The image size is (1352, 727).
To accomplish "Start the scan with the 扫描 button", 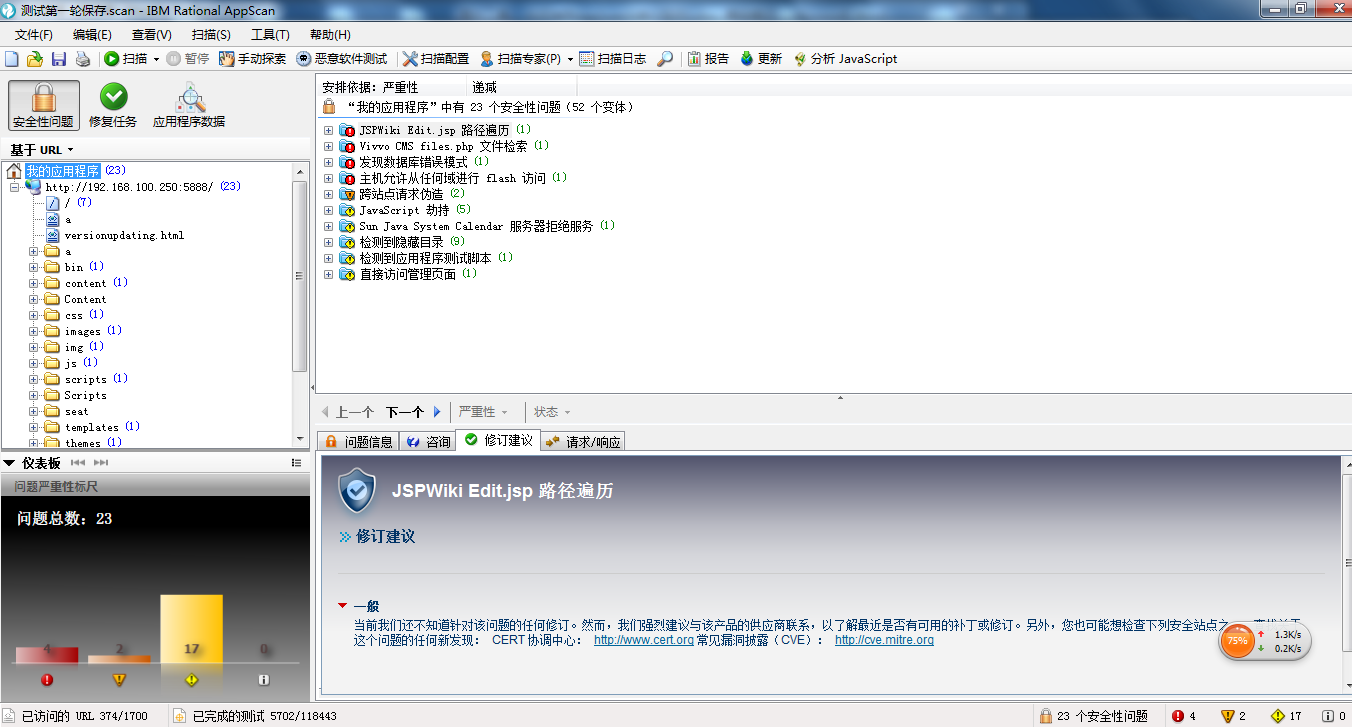I will coord(125,59).
